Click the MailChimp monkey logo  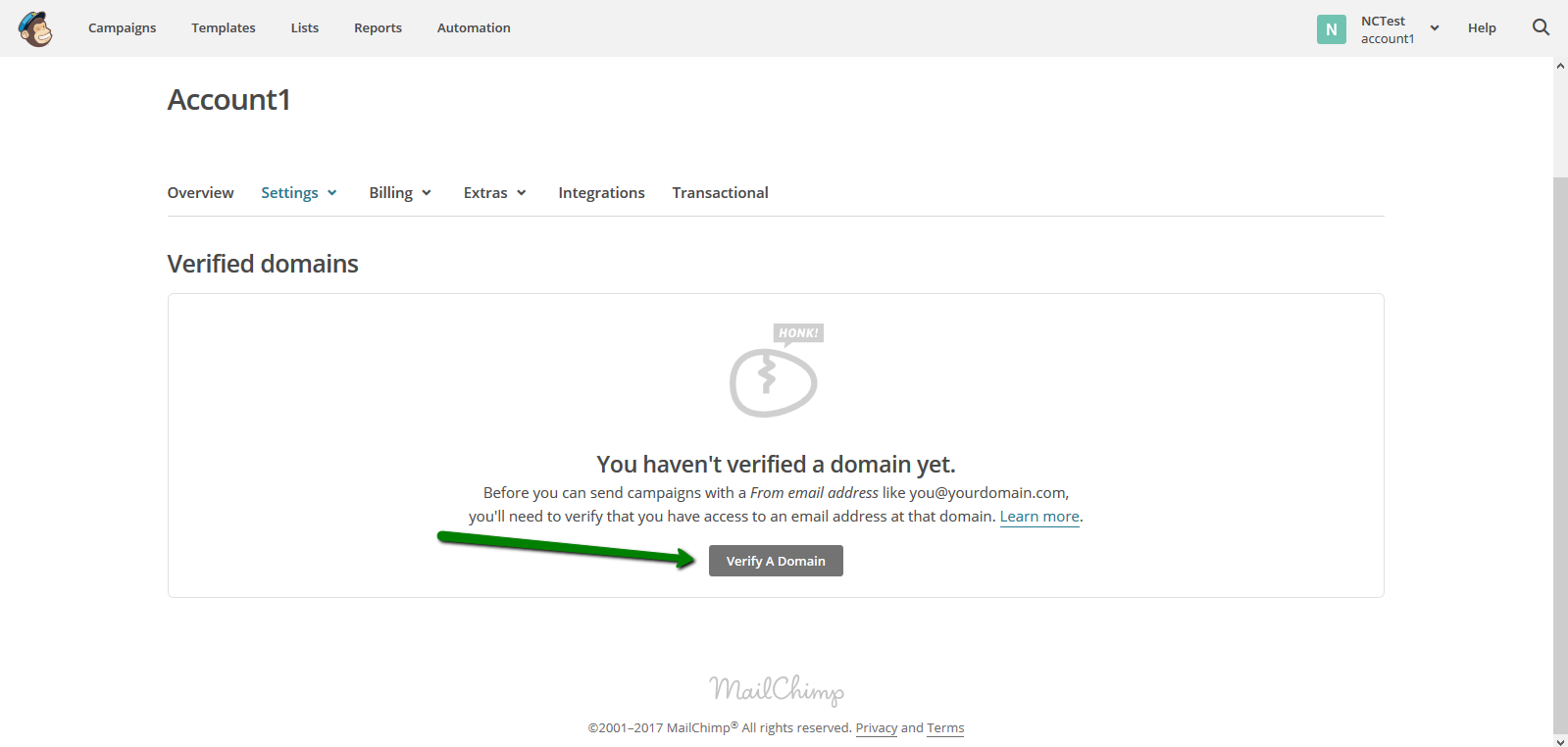click(35, 28)
